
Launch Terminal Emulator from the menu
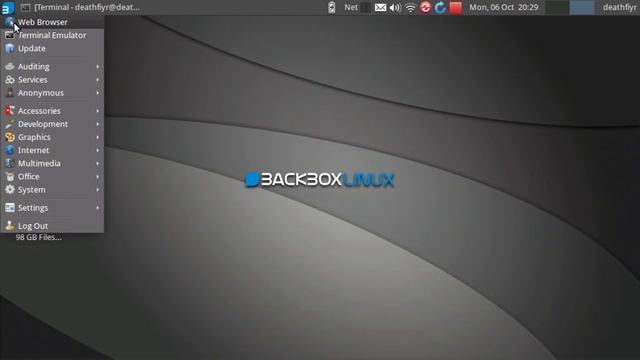coord(52,35)
